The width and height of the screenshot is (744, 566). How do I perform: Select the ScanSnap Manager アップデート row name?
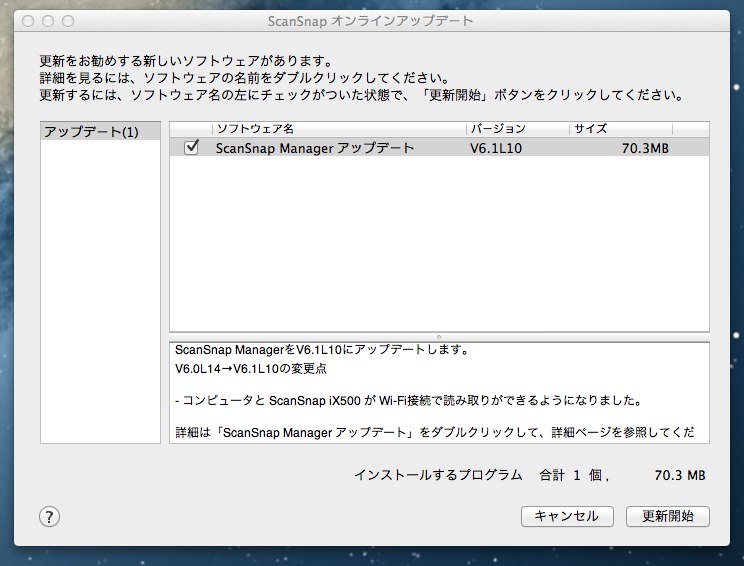(x=315, y=148)
